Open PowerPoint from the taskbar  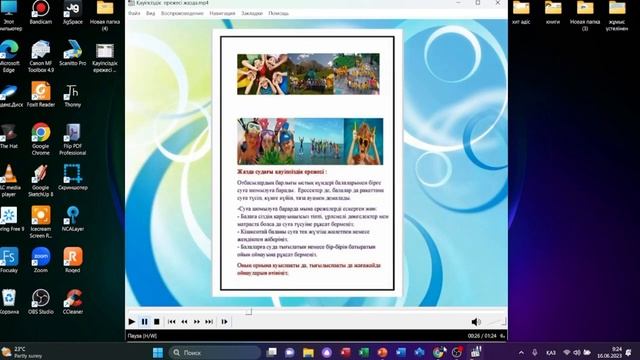pos(382,352)
